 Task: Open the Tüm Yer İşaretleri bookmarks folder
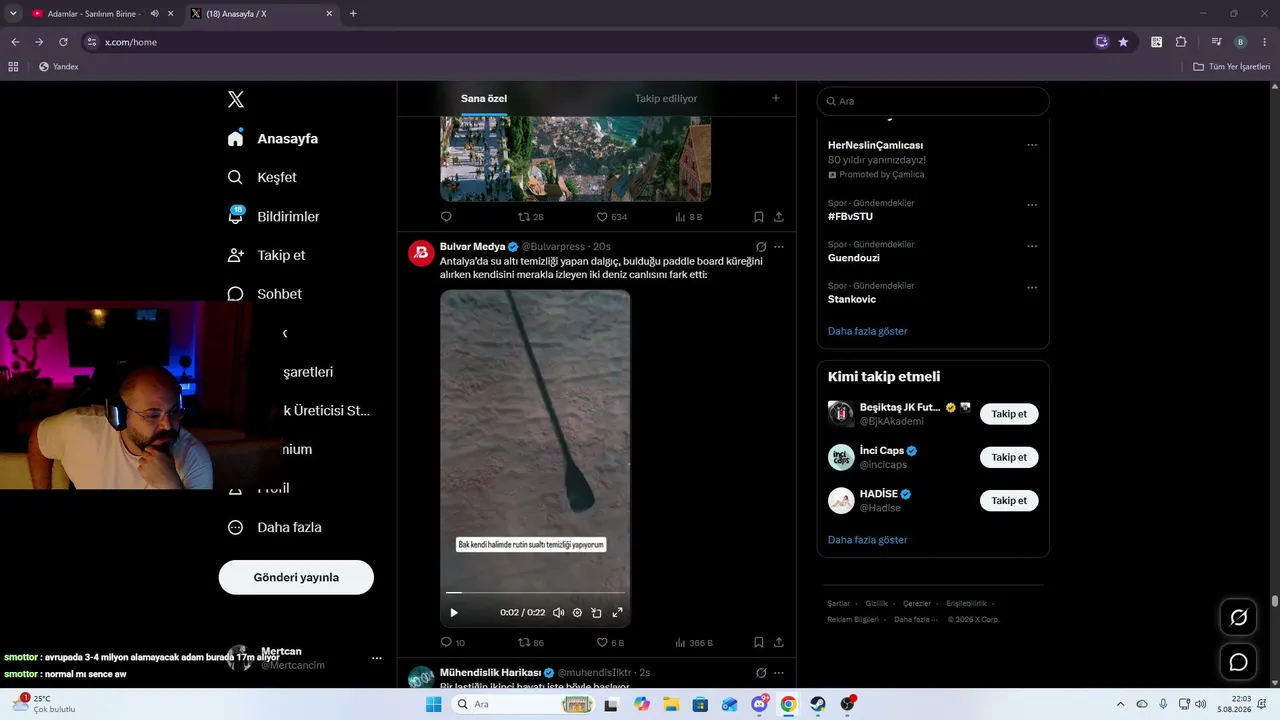click(1232, 67)
